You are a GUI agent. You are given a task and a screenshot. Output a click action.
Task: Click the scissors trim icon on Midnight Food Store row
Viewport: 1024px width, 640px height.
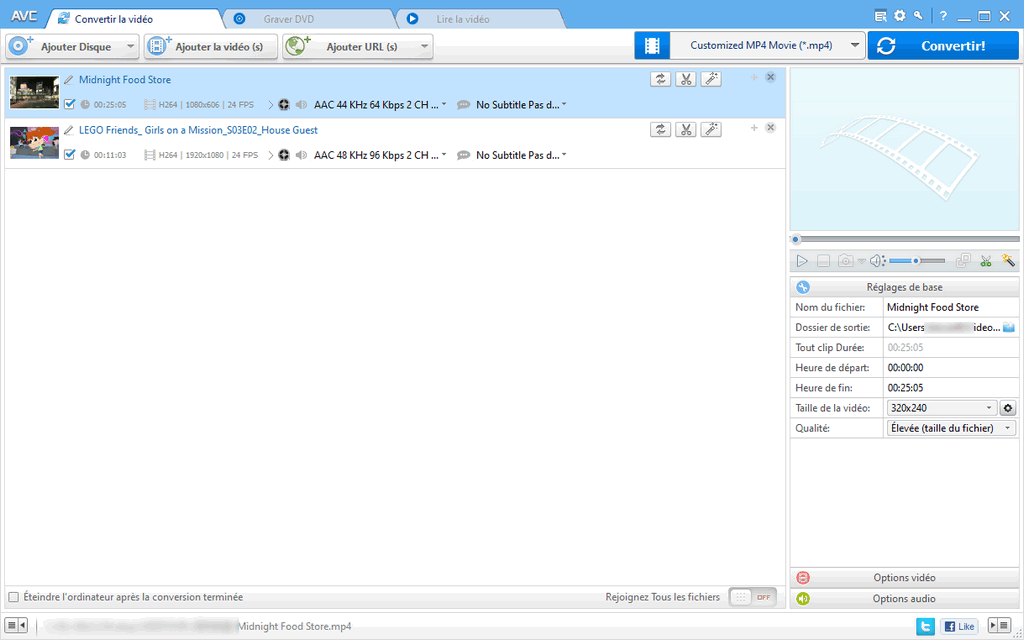pyautogui.click(x=686, y=79)
